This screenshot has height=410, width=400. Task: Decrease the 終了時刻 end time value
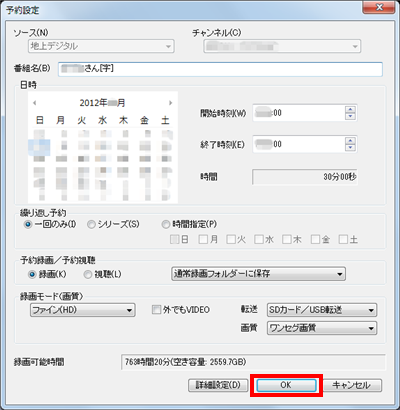point(350,147)
